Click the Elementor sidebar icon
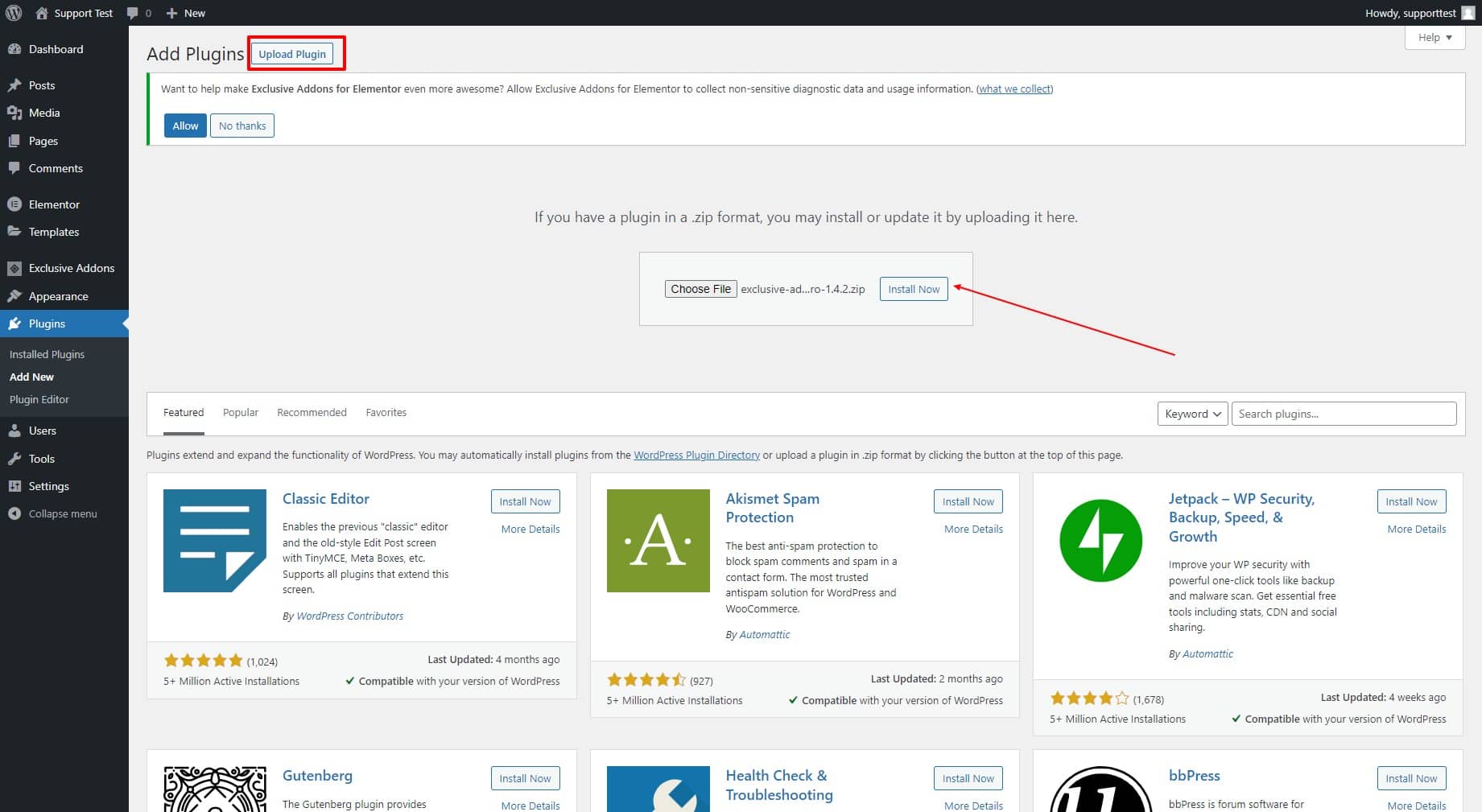This screenshot has width=1482, height=812. pyautogui.click(x=14, y=204)
